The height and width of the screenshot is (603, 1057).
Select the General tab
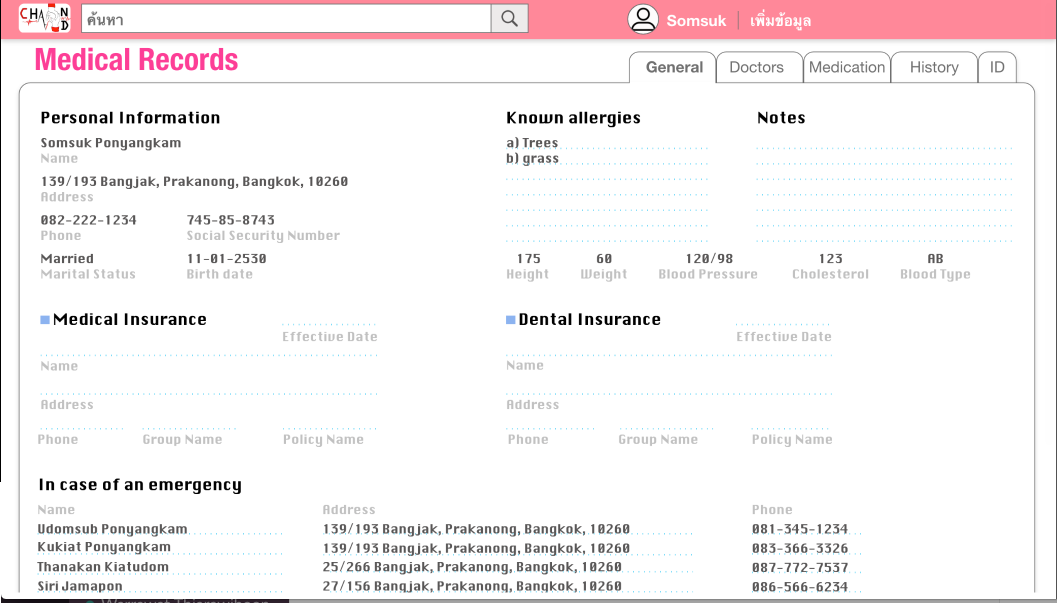pyautogui.click(x=674, y=67)
